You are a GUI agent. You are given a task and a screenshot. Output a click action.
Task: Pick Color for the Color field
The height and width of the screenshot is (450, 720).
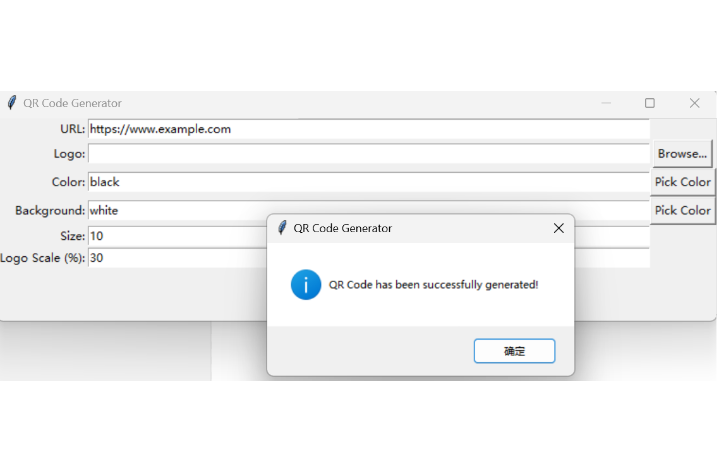click(682, 182)
